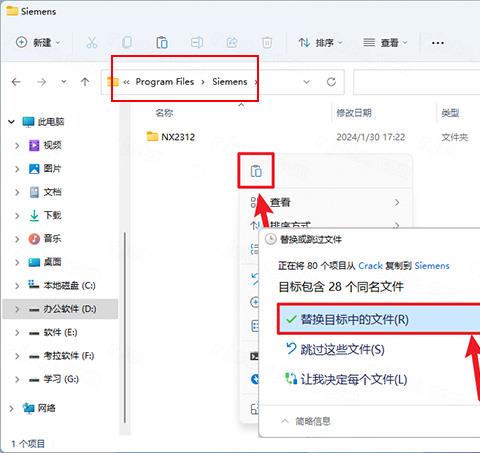Image resolution: width=480 pixels, height=453 pixels.
Task: Click the Delete trash icon
Action: 267,43
